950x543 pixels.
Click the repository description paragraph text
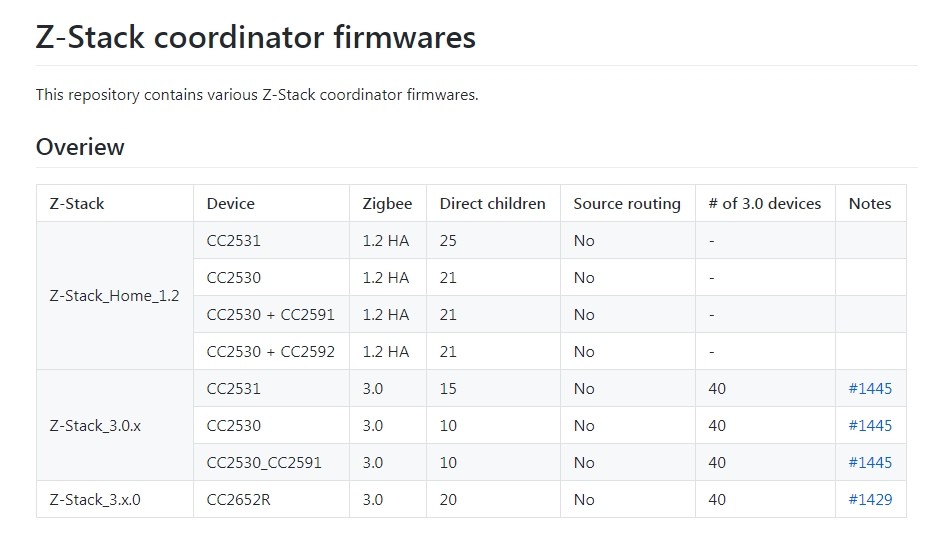(x=257, y=95)
